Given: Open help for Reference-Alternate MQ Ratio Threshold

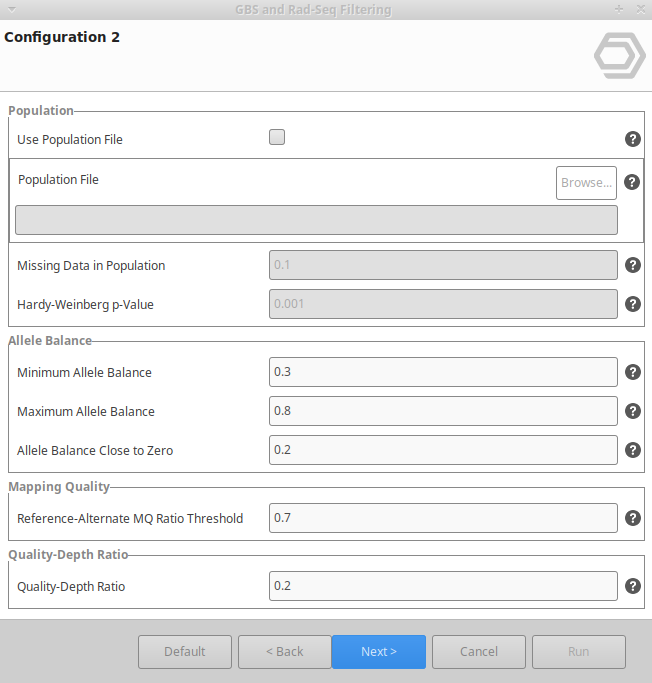Looking at the screenshot, I should [x=632, y=518].
